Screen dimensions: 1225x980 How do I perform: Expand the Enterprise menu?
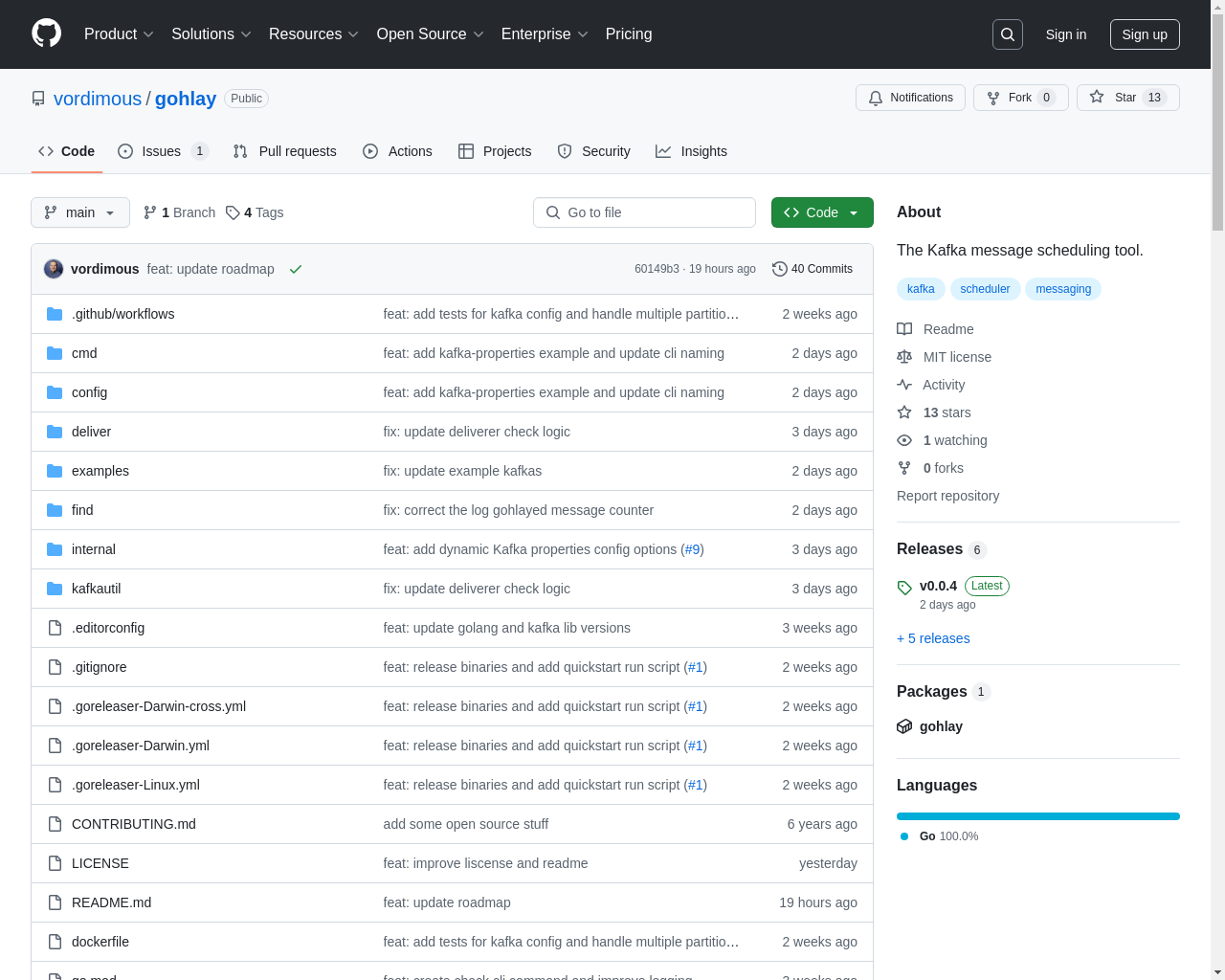[545, 34]
